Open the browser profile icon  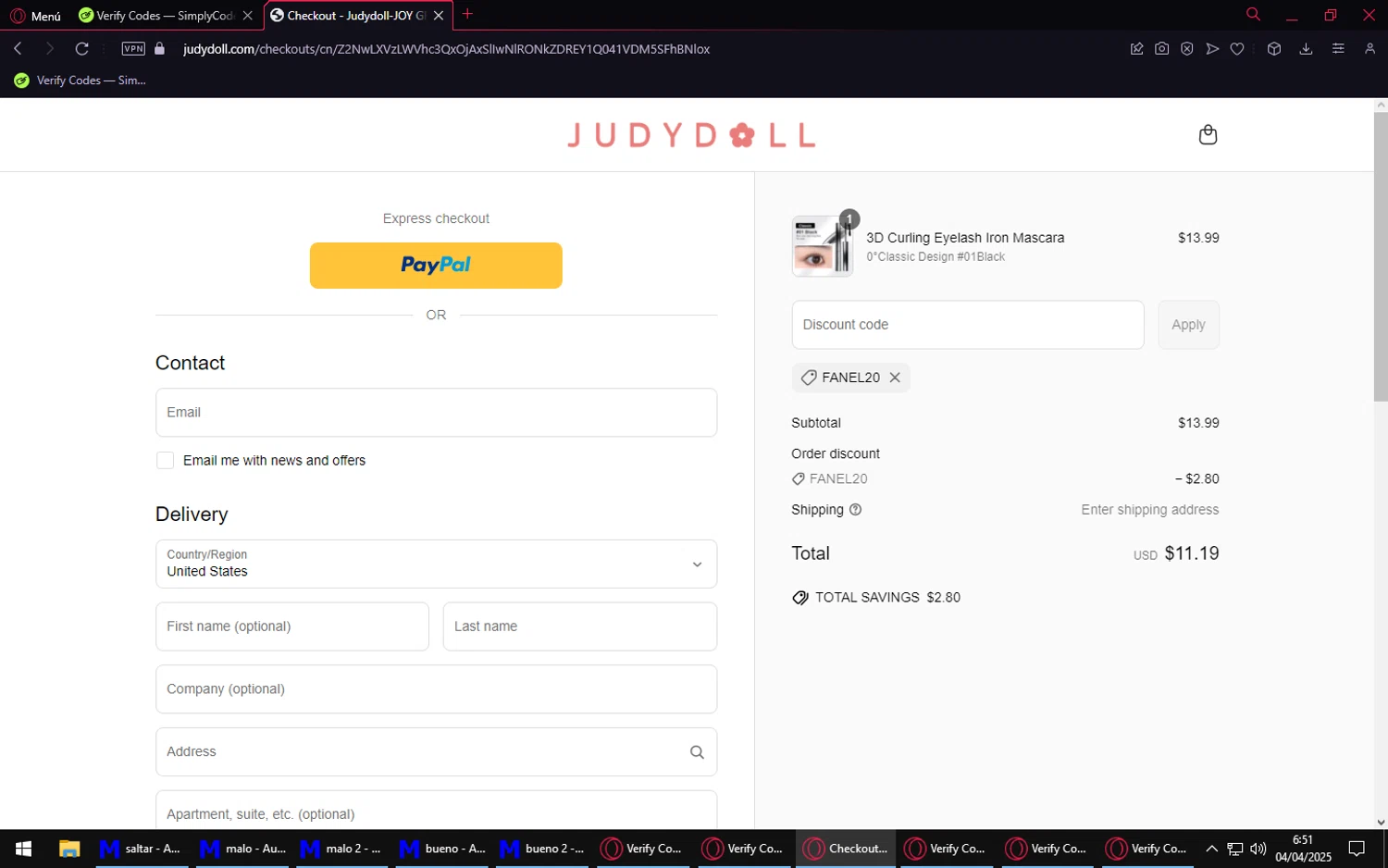tap(1369, 49)
